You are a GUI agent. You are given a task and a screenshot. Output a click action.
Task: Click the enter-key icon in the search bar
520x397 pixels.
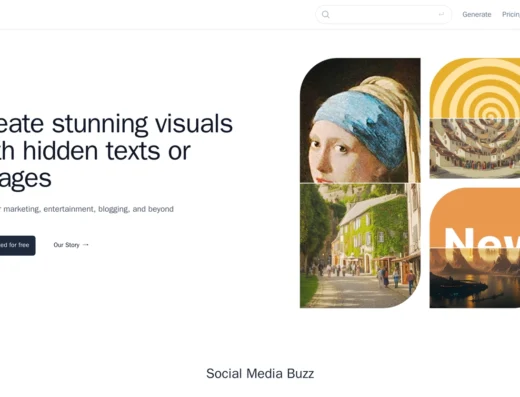(x=441, y=14)
